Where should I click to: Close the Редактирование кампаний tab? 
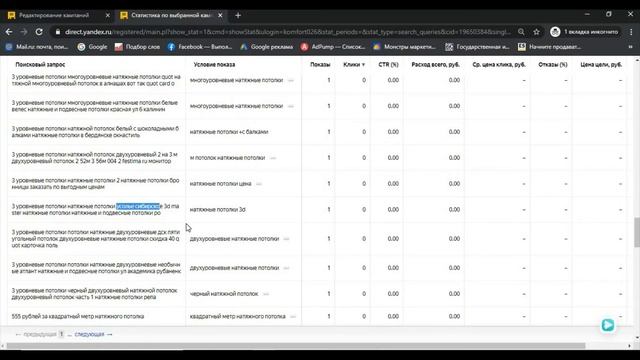click(107, 16)
